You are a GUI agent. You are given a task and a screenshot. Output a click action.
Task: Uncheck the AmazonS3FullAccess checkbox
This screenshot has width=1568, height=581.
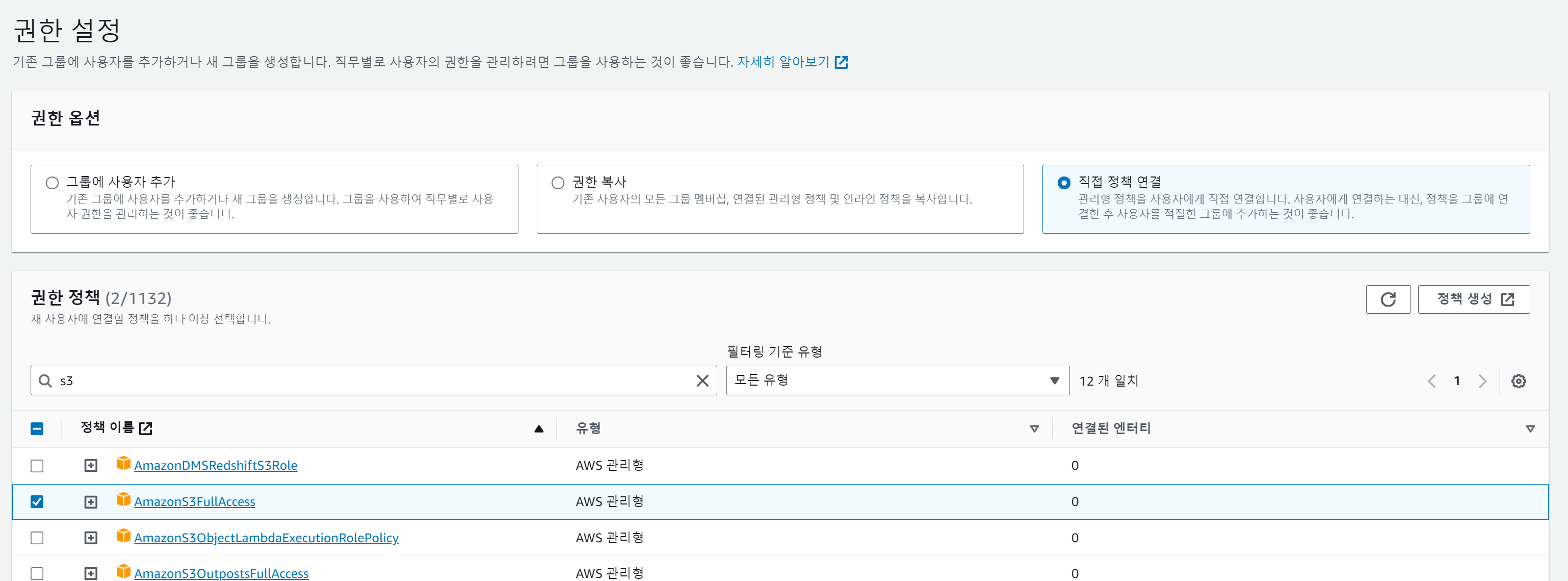point(37,502)
